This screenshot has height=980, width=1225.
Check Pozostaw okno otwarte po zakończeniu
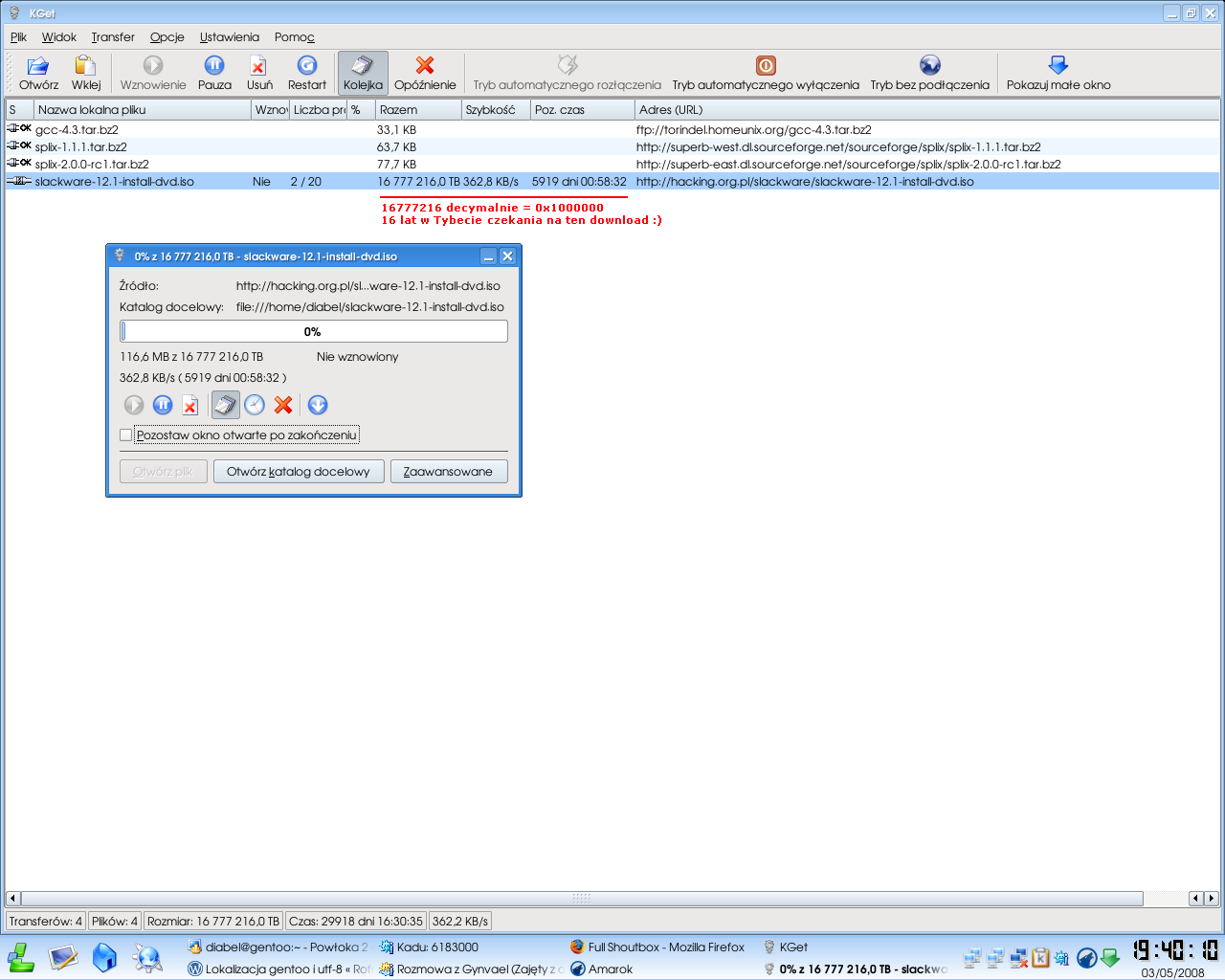[126, 435]
